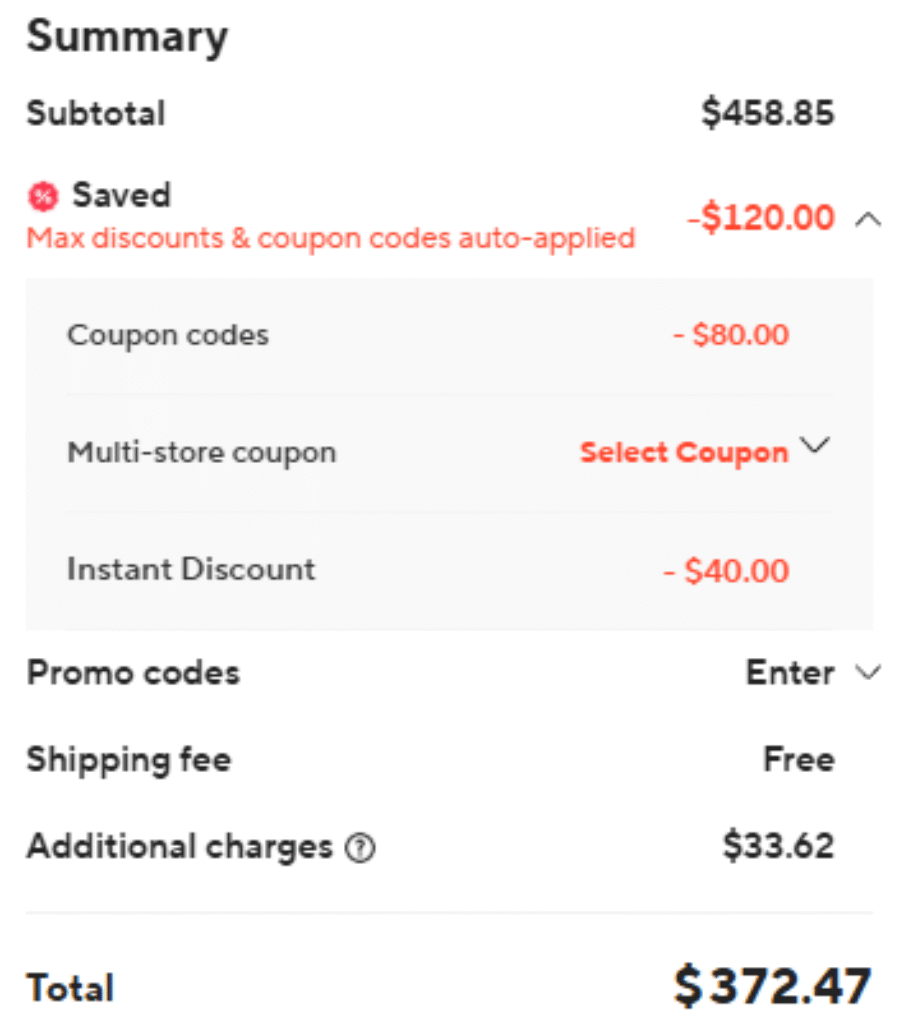
Task: Click the -$80.00 coupon codes amount
Action: coord(731,334)
